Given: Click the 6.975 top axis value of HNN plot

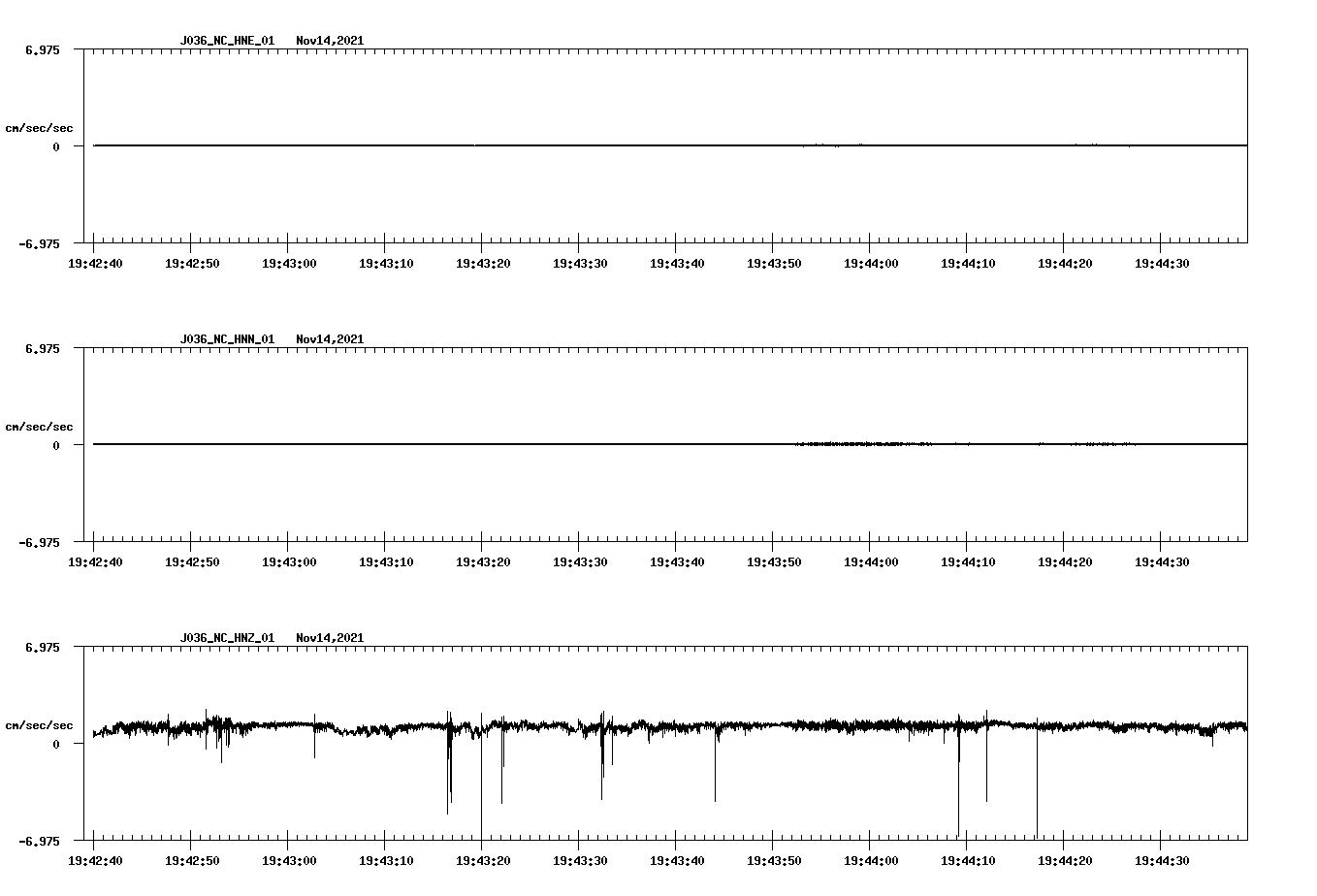Looking at the screenshot, I should (x=43, y=348).
